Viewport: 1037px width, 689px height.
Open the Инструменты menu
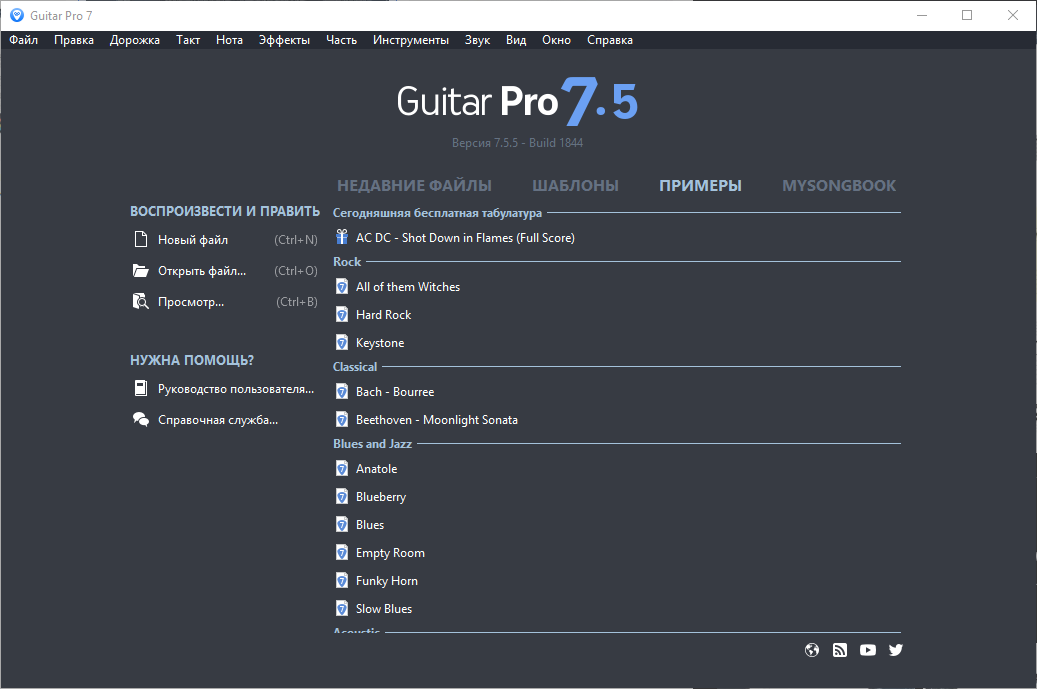pyautogui.click(x=411, y=40)
